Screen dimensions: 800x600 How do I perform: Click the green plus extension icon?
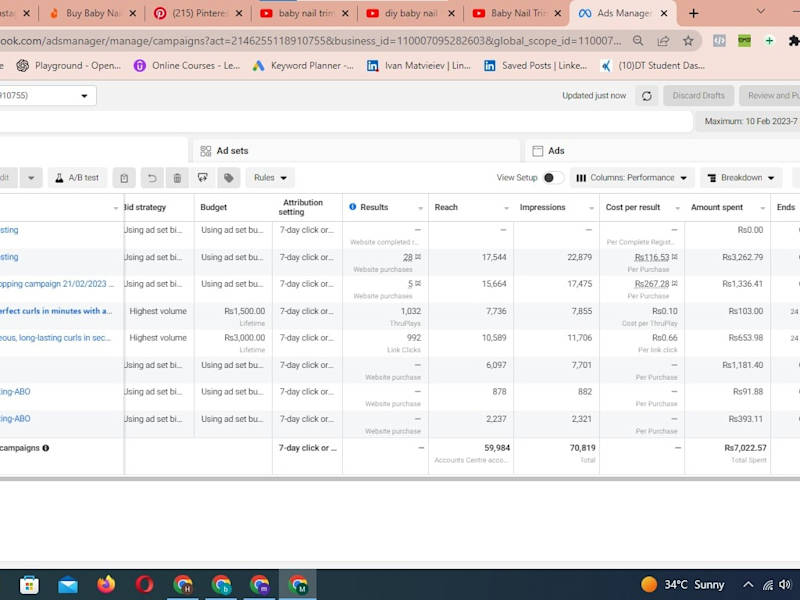tap(769, 41)
